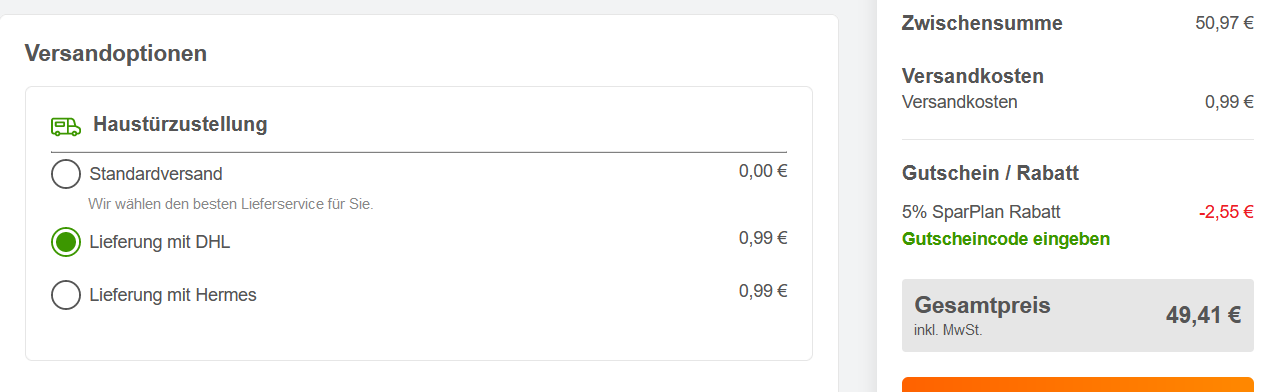Click the Standardversand label text
The width and height of the screenshot is (1276, 392).
coord(156,174)
